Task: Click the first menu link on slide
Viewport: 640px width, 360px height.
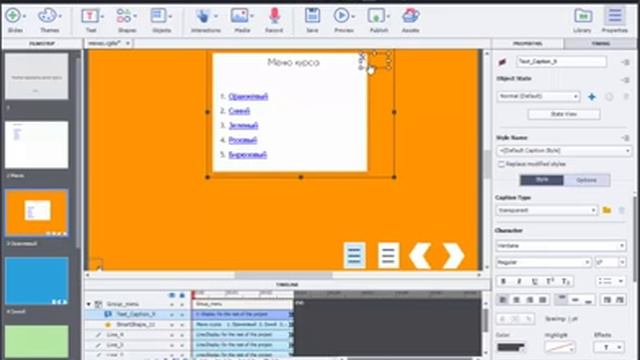Action: (248, 97)
